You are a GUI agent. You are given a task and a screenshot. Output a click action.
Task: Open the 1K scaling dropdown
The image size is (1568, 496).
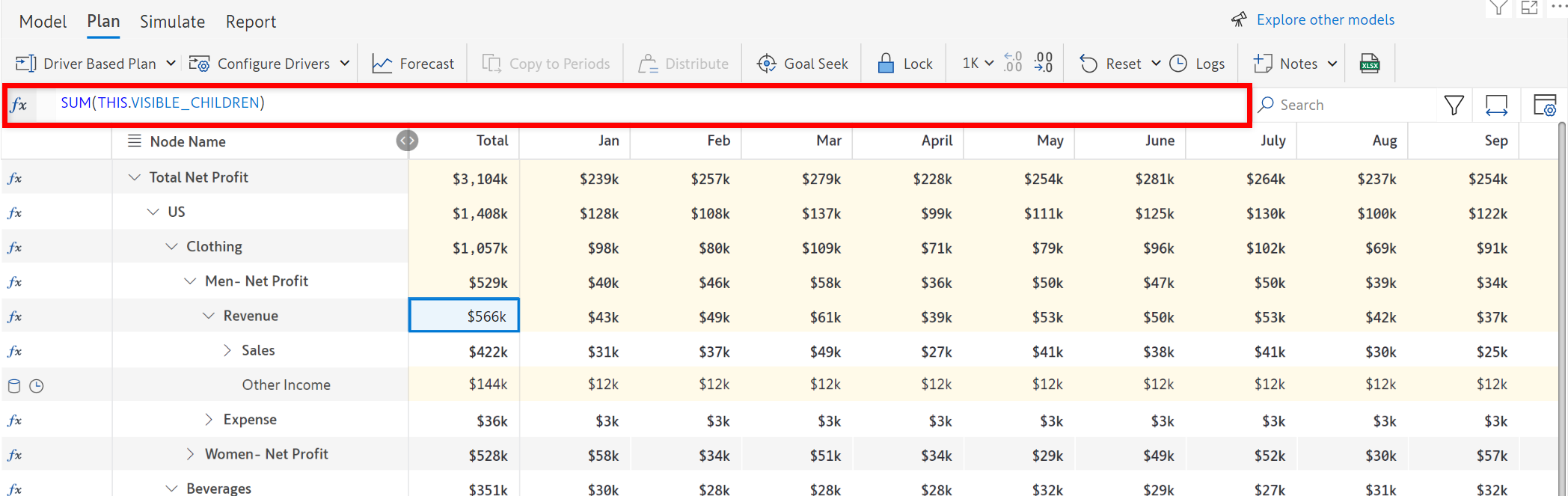[978, 64]
